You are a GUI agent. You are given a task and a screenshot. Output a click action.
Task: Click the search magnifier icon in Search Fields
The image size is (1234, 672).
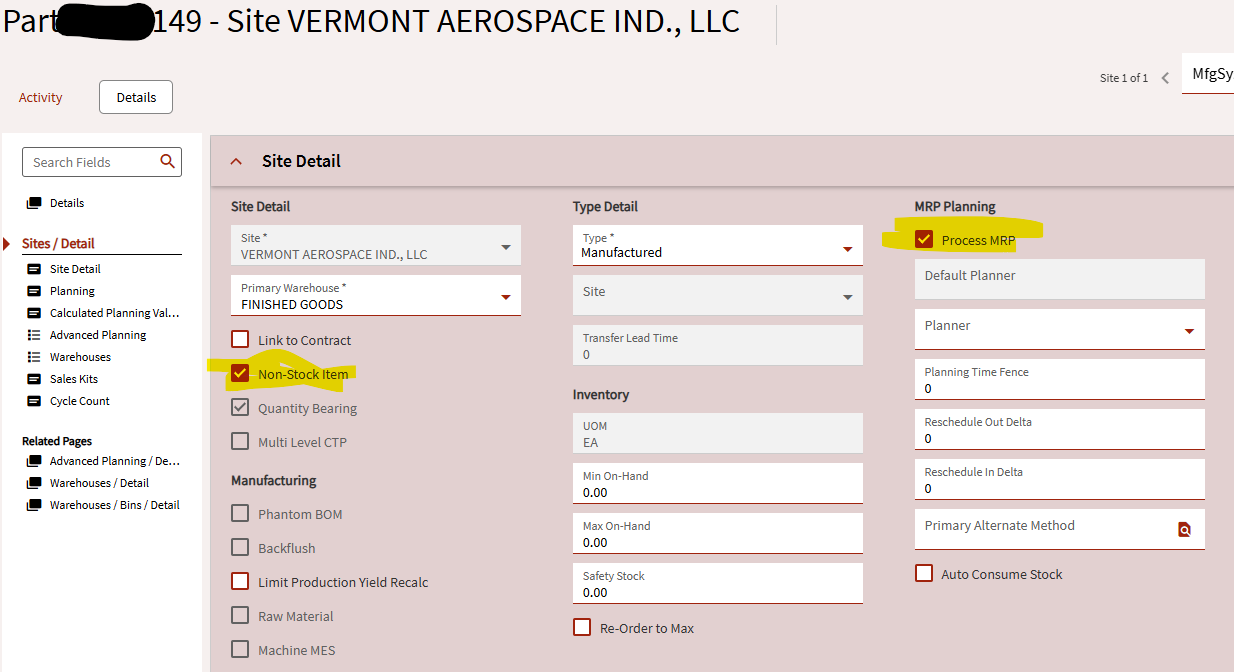tap(167, 161)
